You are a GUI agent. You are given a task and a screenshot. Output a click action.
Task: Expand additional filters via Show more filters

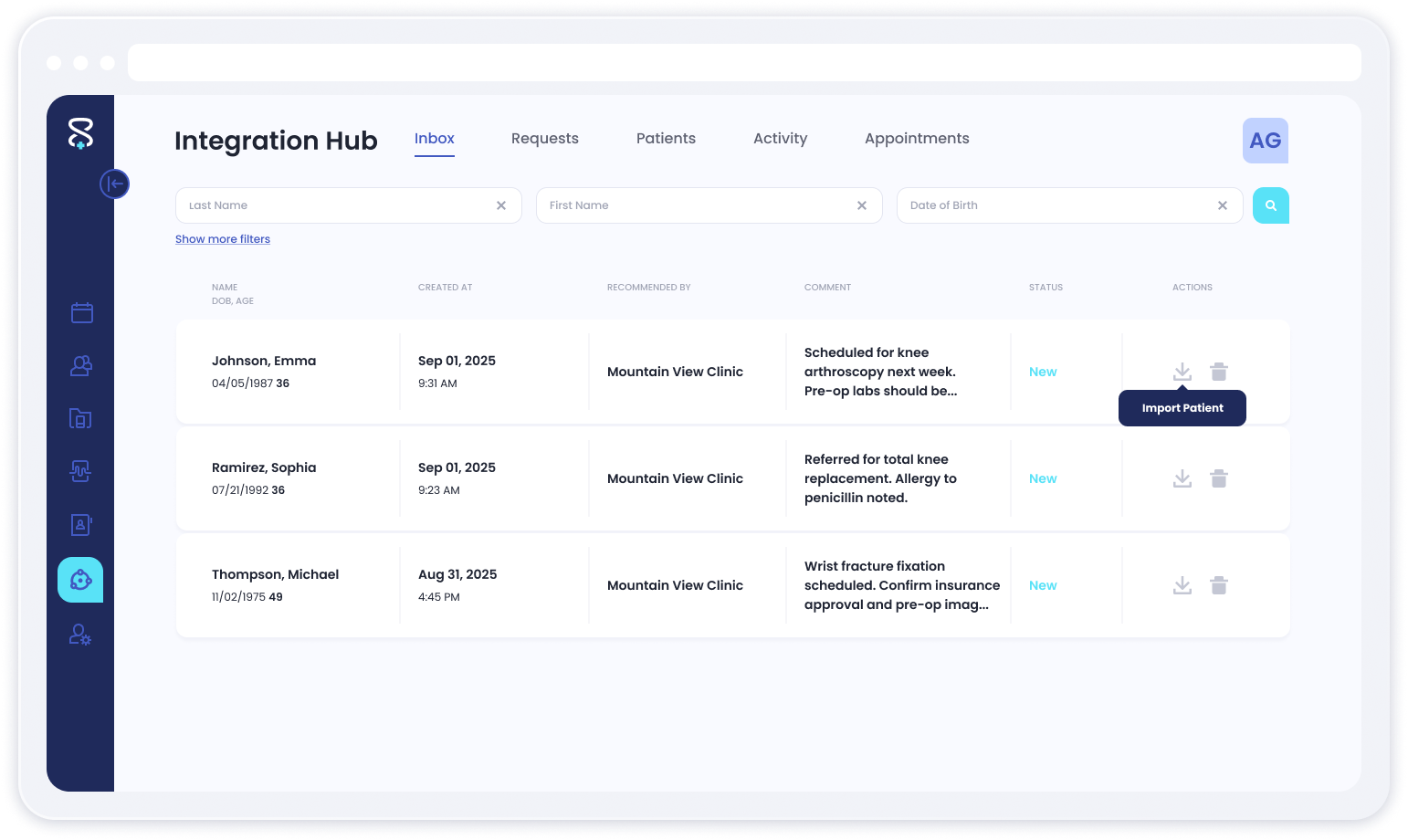[x=222, y=238]
